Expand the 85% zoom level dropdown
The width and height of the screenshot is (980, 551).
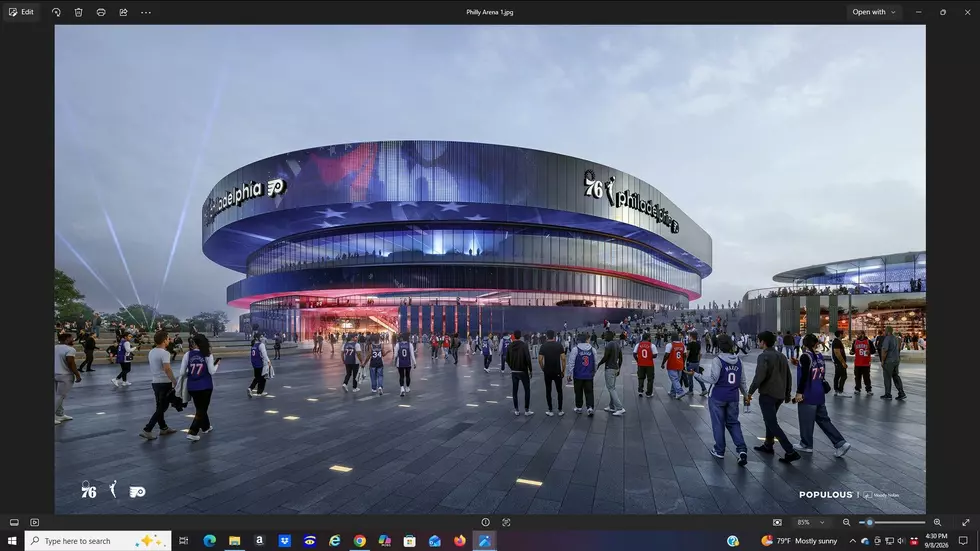[811, 522]
